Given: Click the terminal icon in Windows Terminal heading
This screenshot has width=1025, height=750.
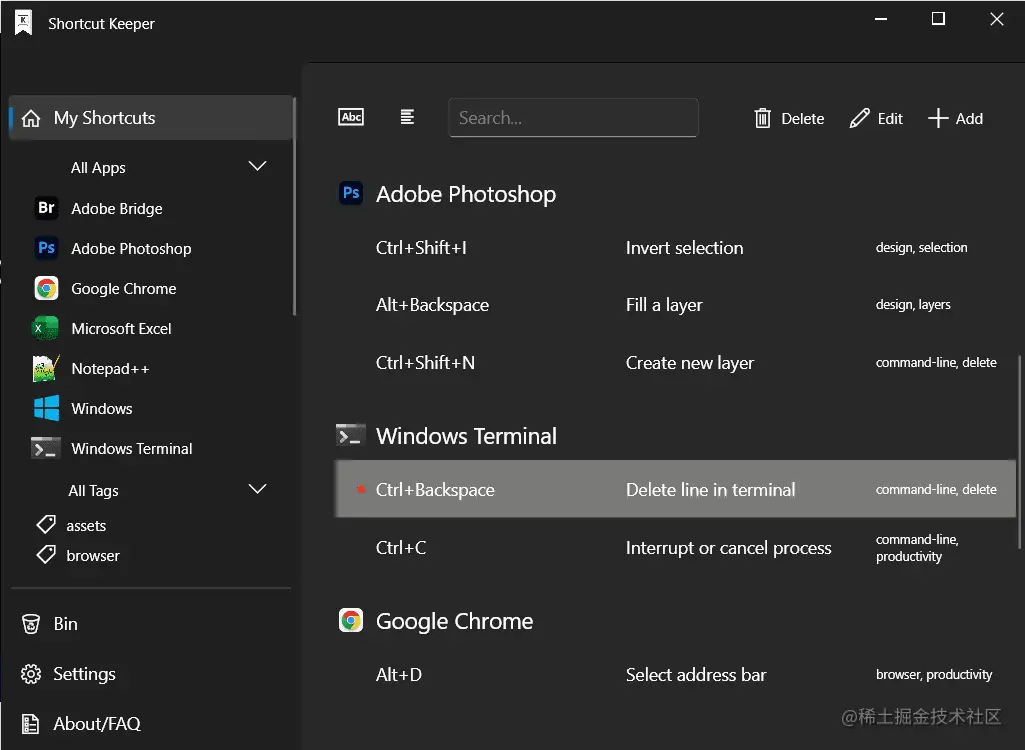Looking at the screenshot, I should point(350,435).
